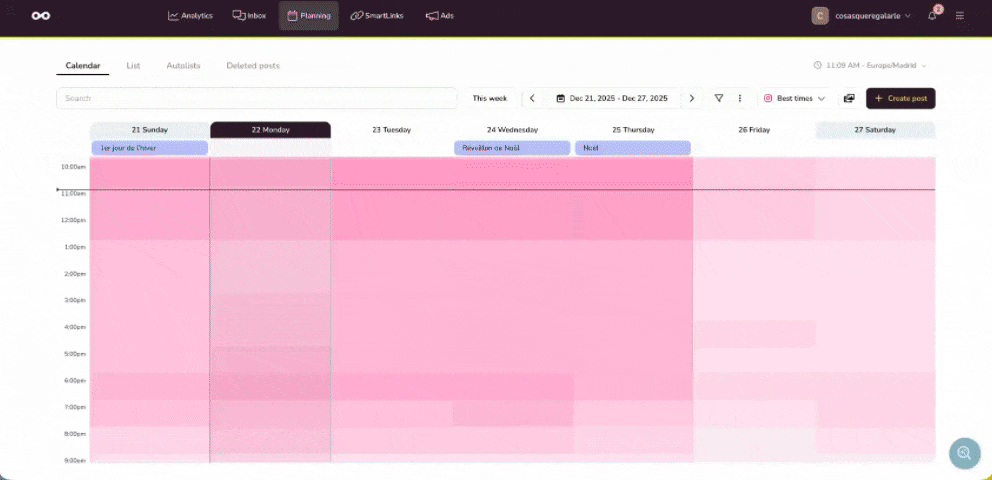Open the Europe/Madrid timezone selector
Viewport: 992px width, 480px height.
[x=871, y=66]
